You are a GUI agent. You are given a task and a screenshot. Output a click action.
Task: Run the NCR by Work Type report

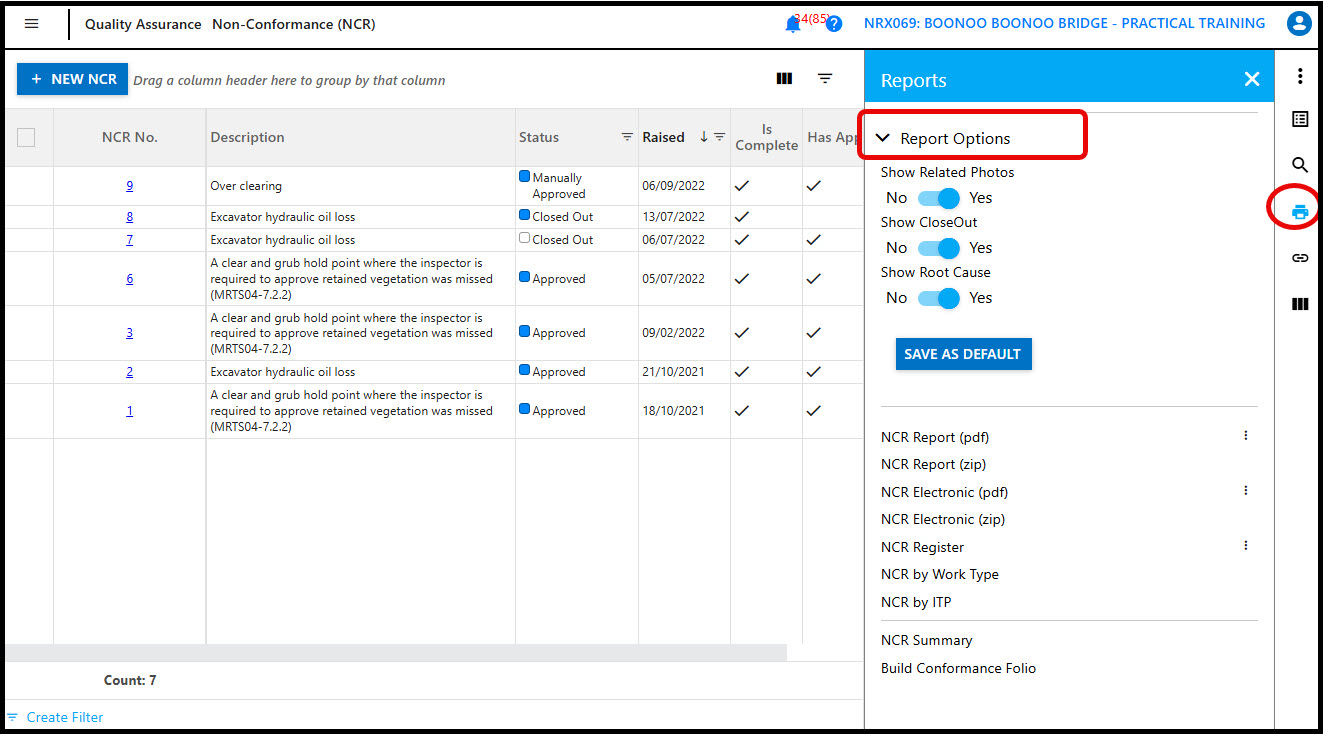940,574
